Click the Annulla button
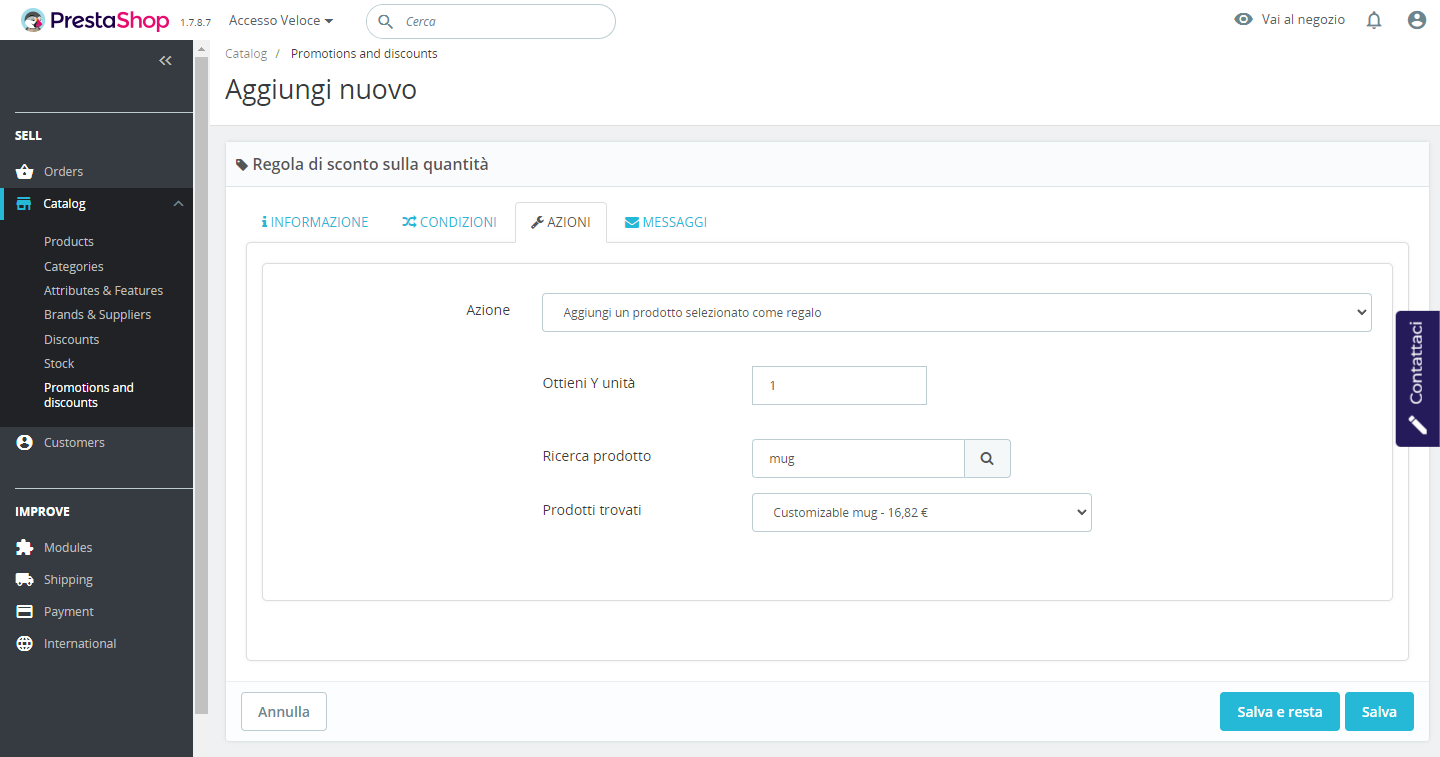This screenshot has width=1440, height=757. tap(284, 712)
